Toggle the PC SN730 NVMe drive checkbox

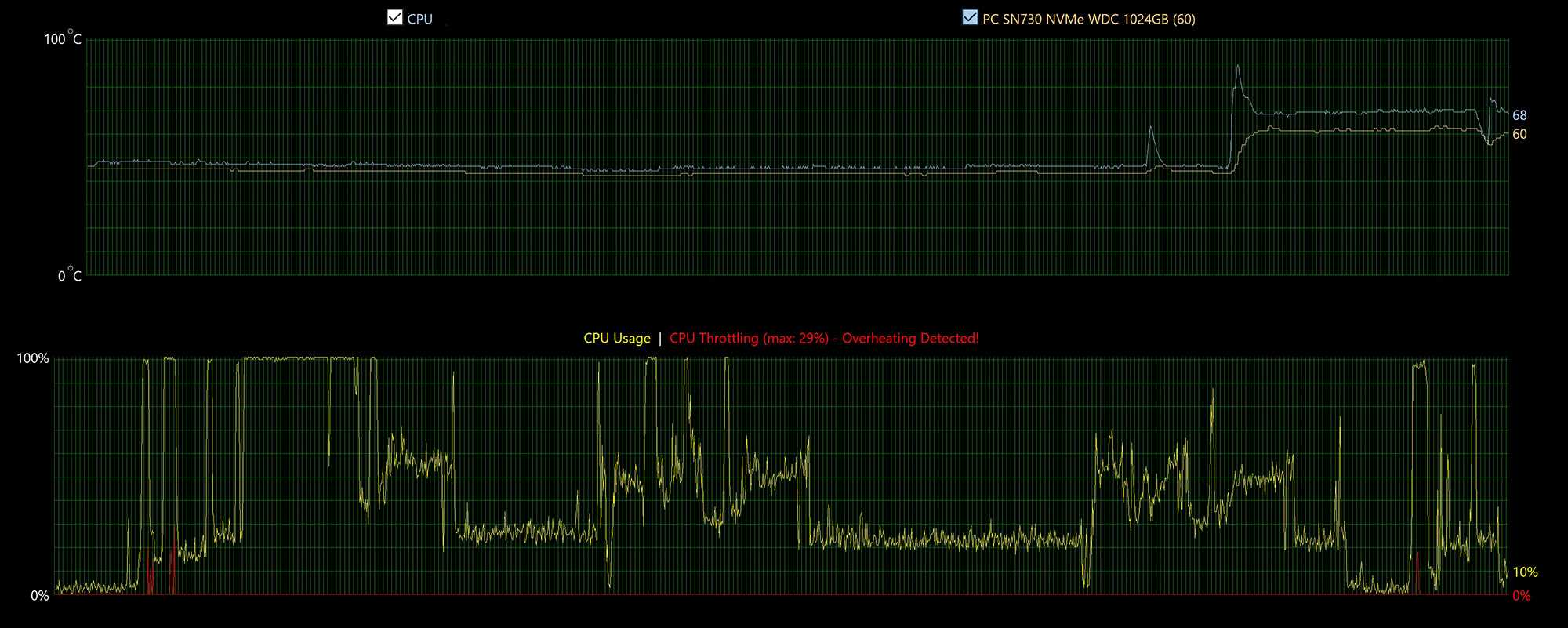pyautogui.click(x=970, y=18)
